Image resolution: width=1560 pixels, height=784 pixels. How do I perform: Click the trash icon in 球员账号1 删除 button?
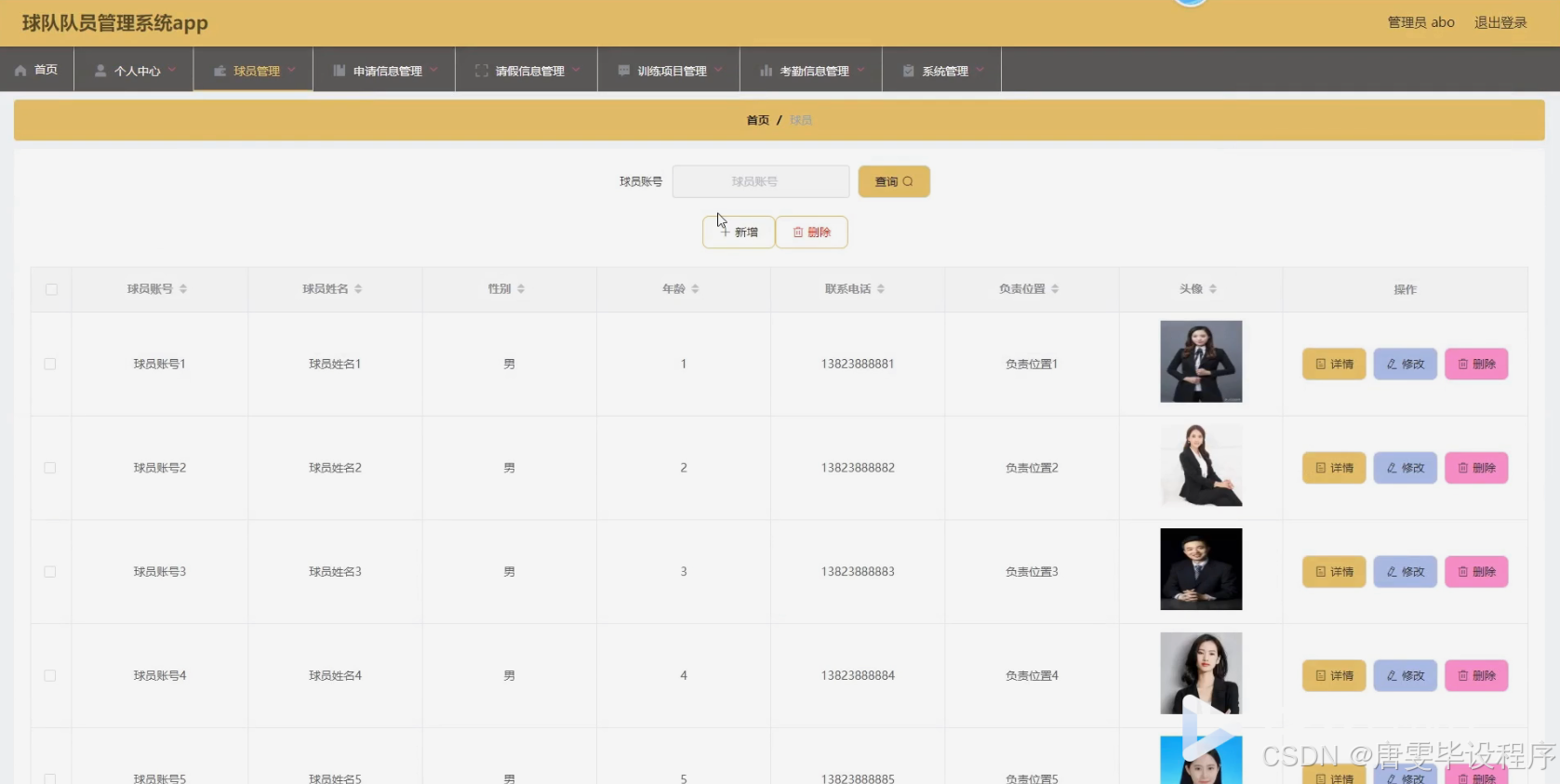click(x=1463, y=365)
